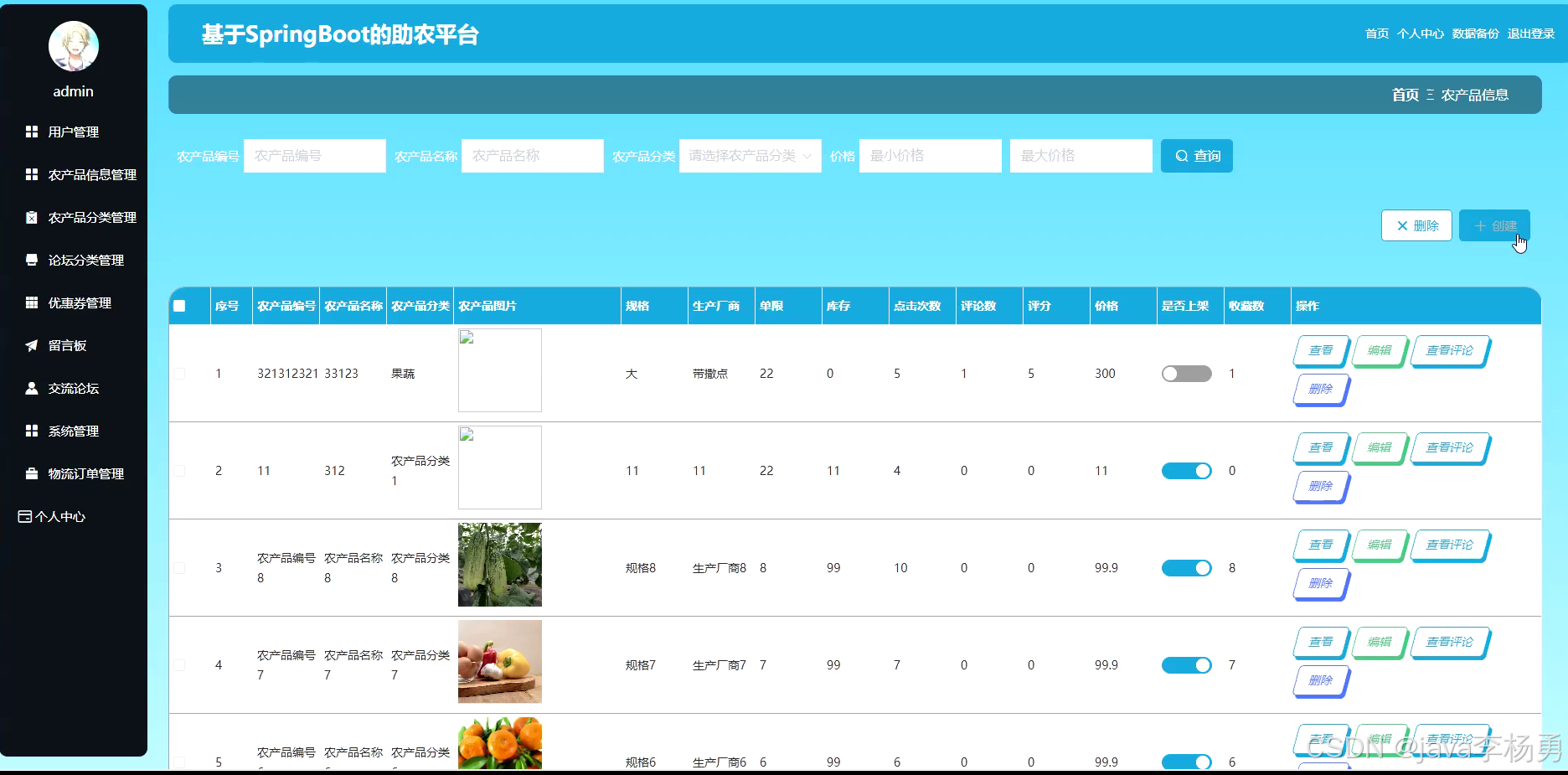The width and height of the screenshot is (1568, 775).
Task: Click 数据备份 link in top header
Action: tap(1476, 34)
